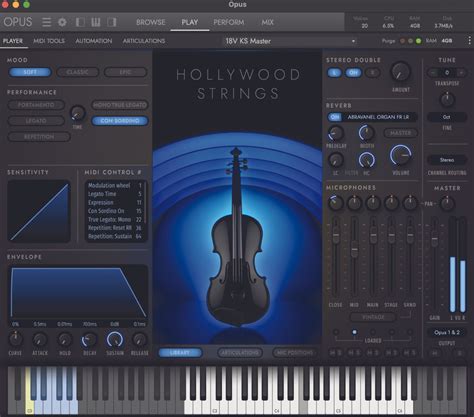Toggle Mono True Legato
Screen dimensions: 474x417
[x=120, y=105]
